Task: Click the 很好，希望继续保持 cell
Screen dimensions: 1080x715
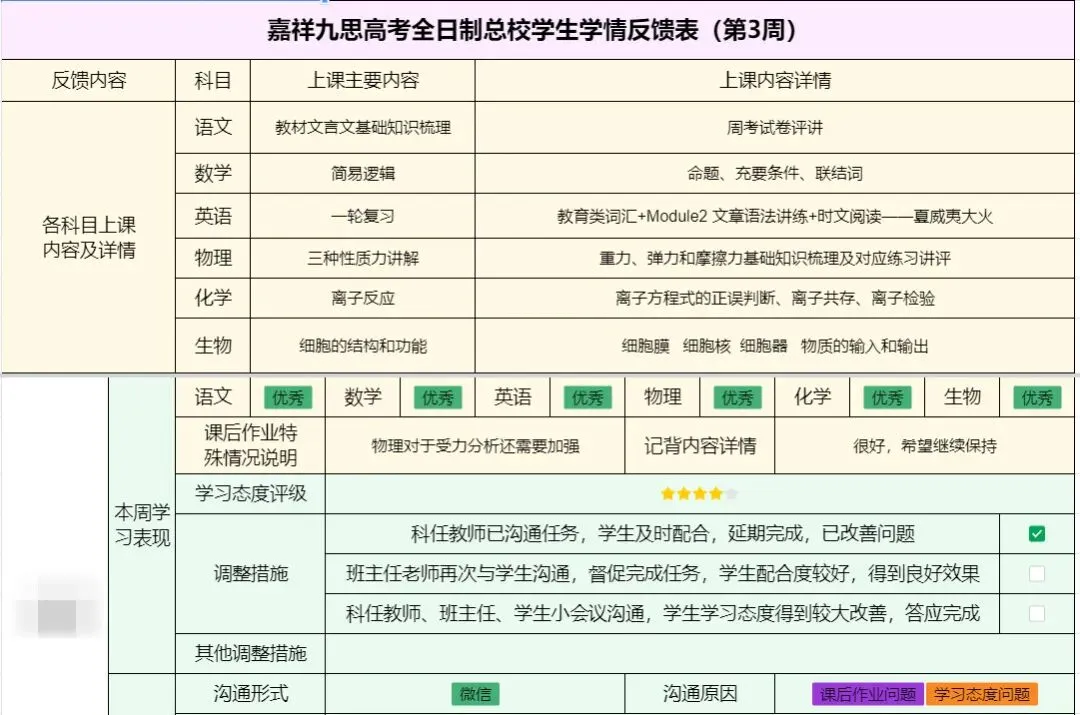Action: (x=924, y=446)
